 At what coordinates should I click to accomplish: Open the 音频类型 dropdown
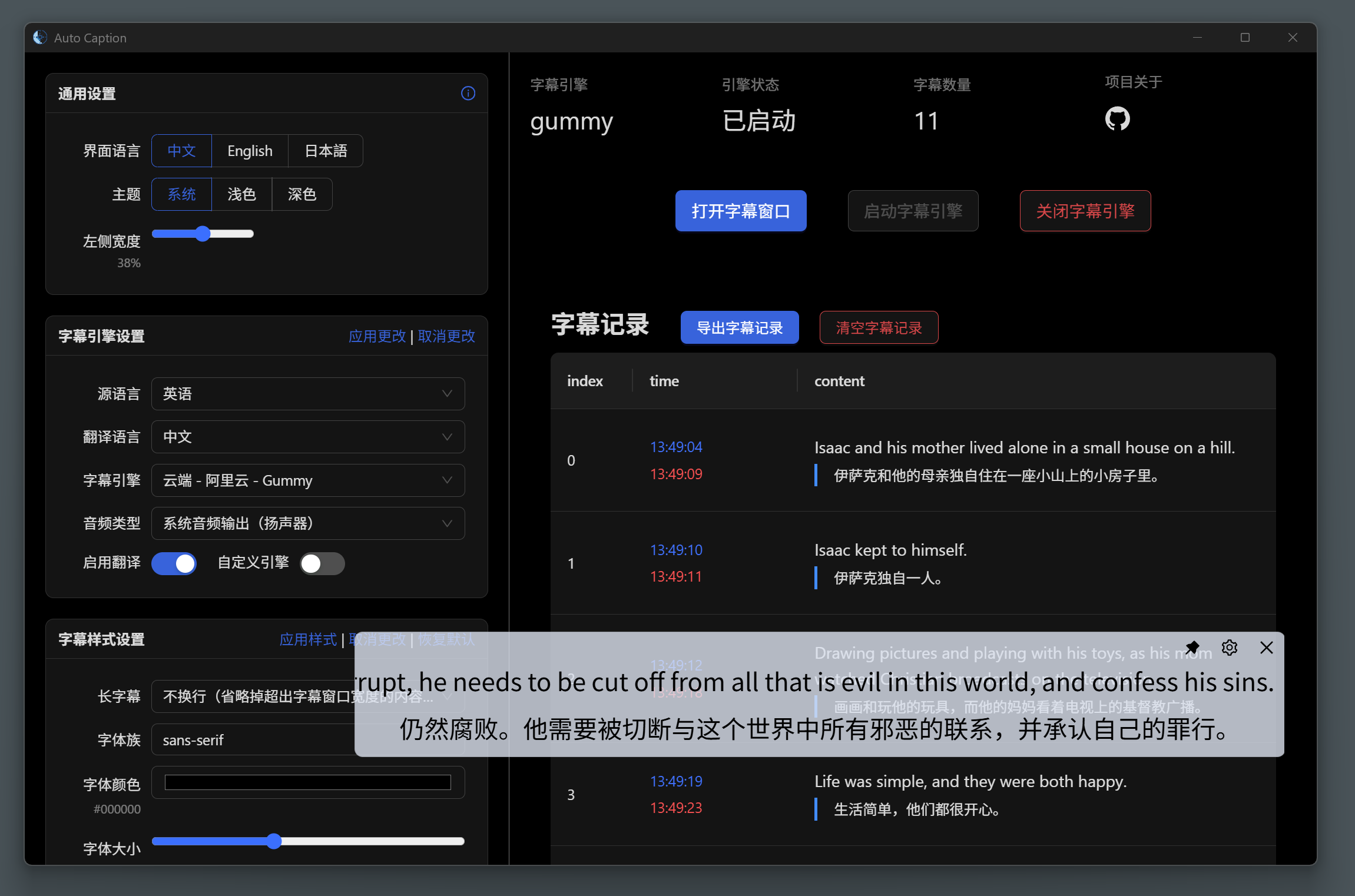click(x=308, y=523)
